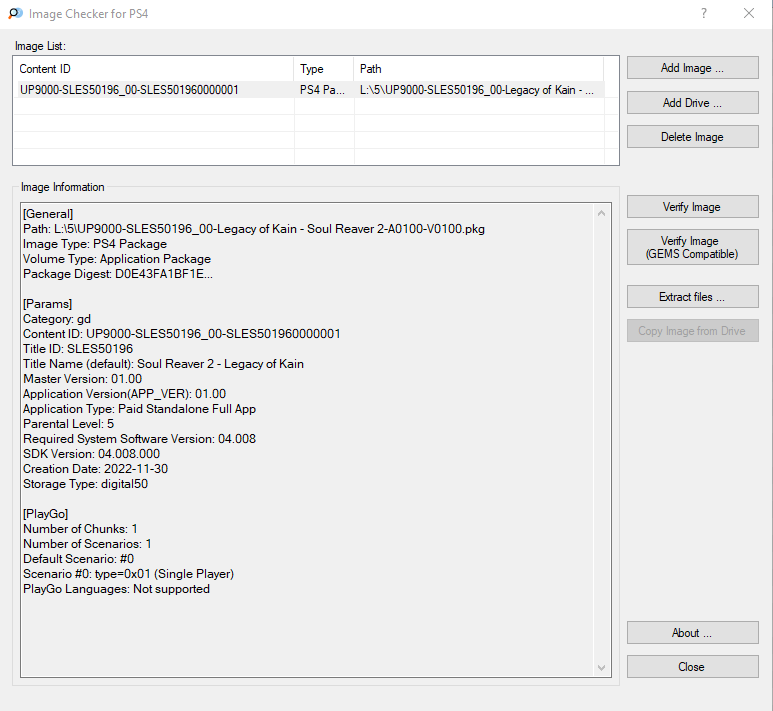Image resolution: width=773 pixels, height=711 pixels.
Task: Click Scenario #0: type=0x01 (Single Player) line
Action: (x=129, y=574)
